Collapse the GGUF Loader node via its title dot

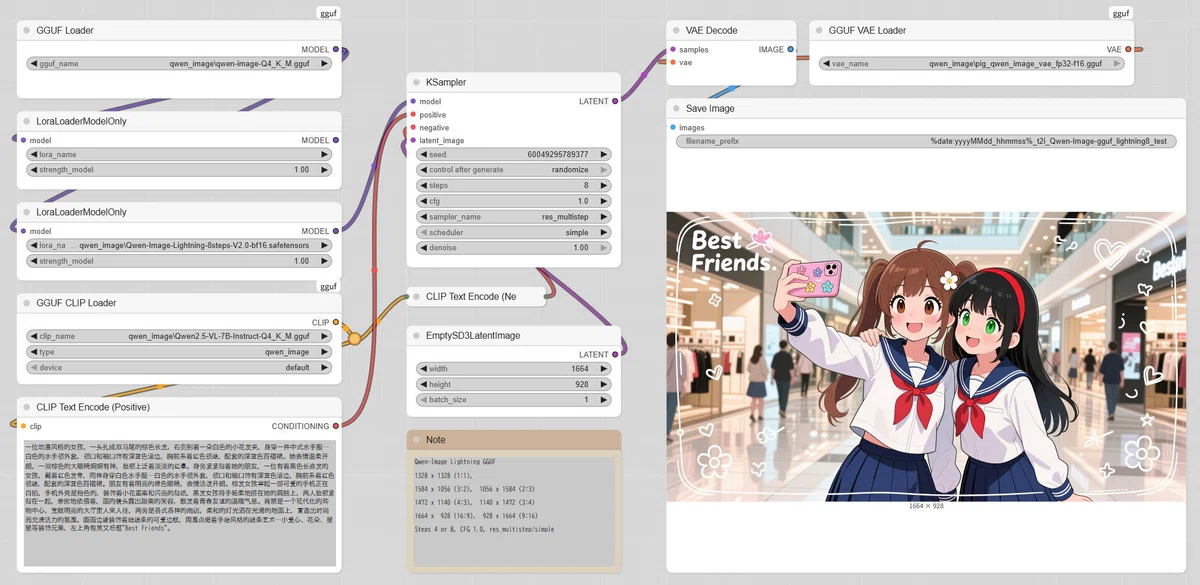point(27,30)
